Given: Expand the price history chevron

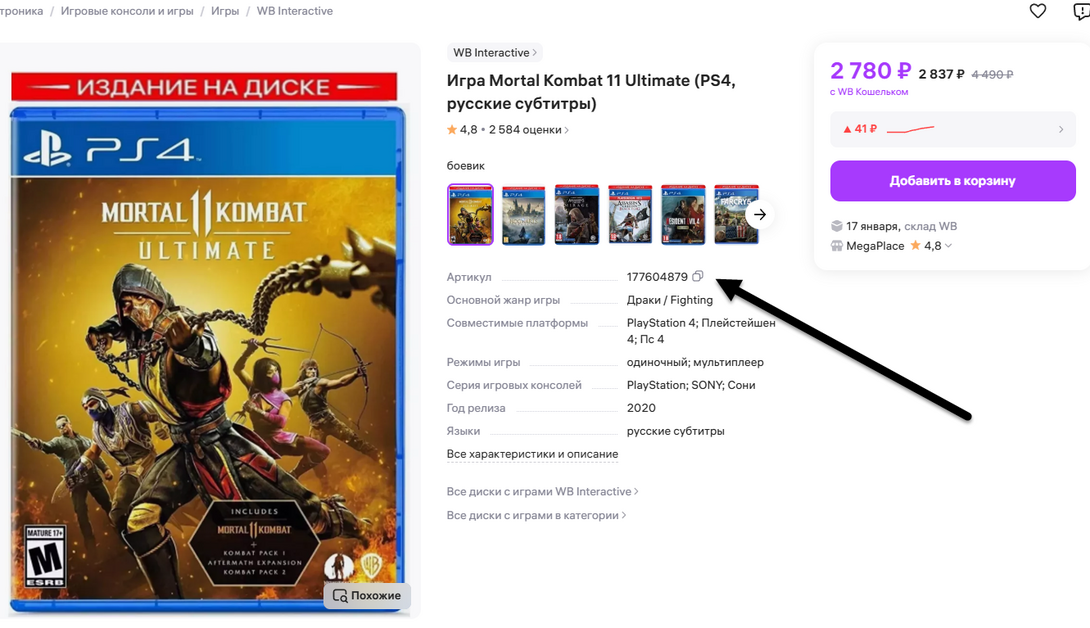Looking at the screenshot, I should tap(1061, 129).
